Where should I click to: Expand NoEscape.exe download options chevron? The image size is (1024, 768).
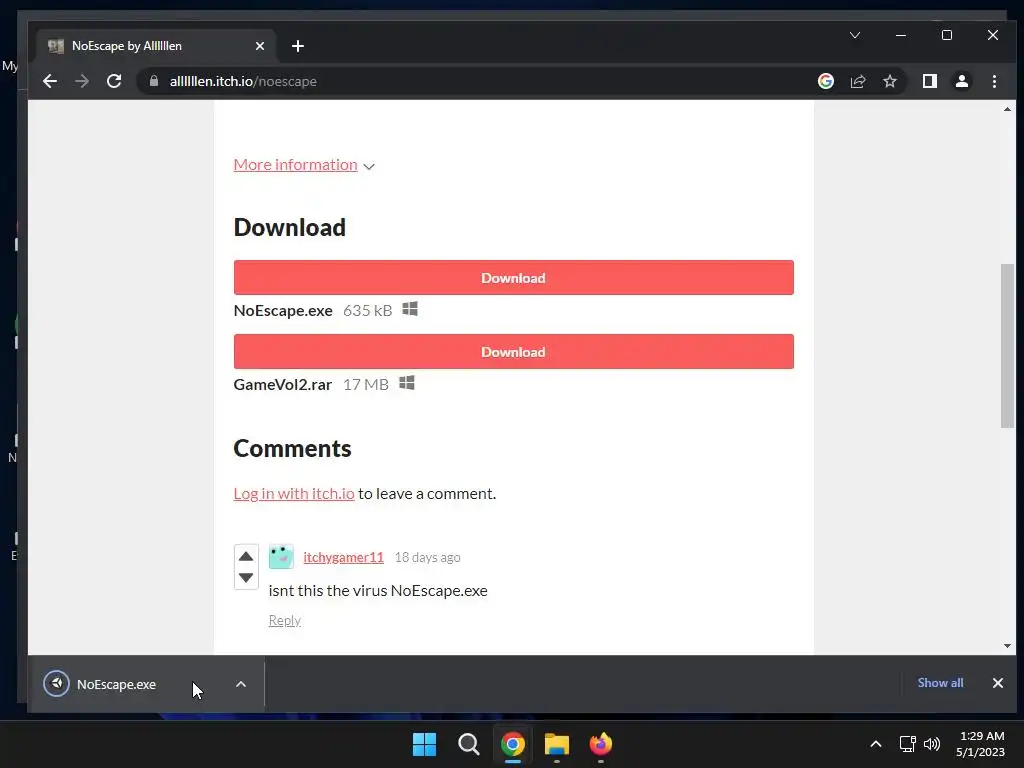point(241,684)
